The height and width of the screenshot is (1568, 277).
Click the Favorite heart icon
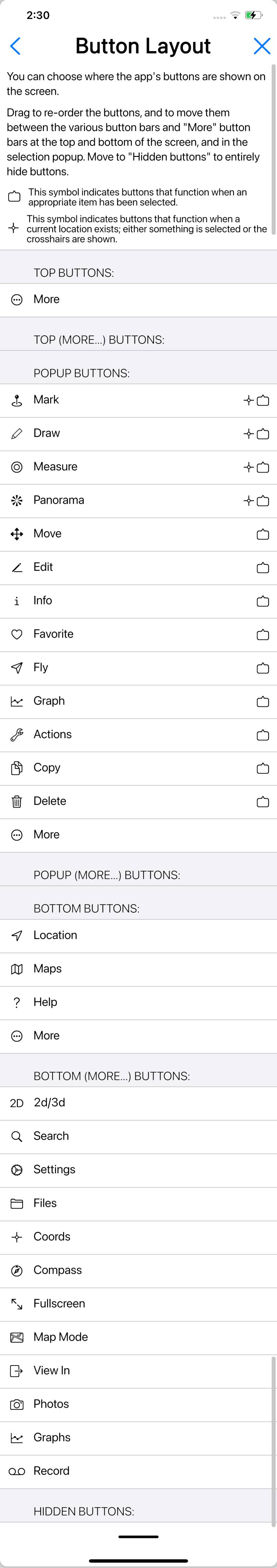(x=17, y=635)
